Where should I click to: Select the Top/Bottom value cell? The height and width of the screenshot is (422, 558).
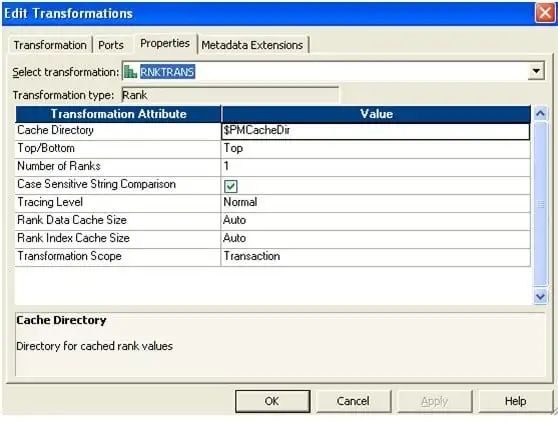[375, 149]
